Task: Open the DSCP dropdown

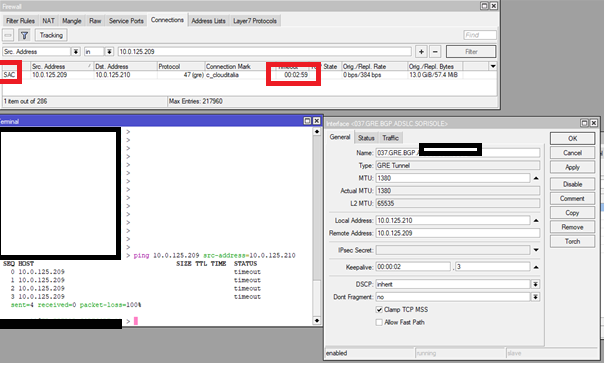Action: 535,284
